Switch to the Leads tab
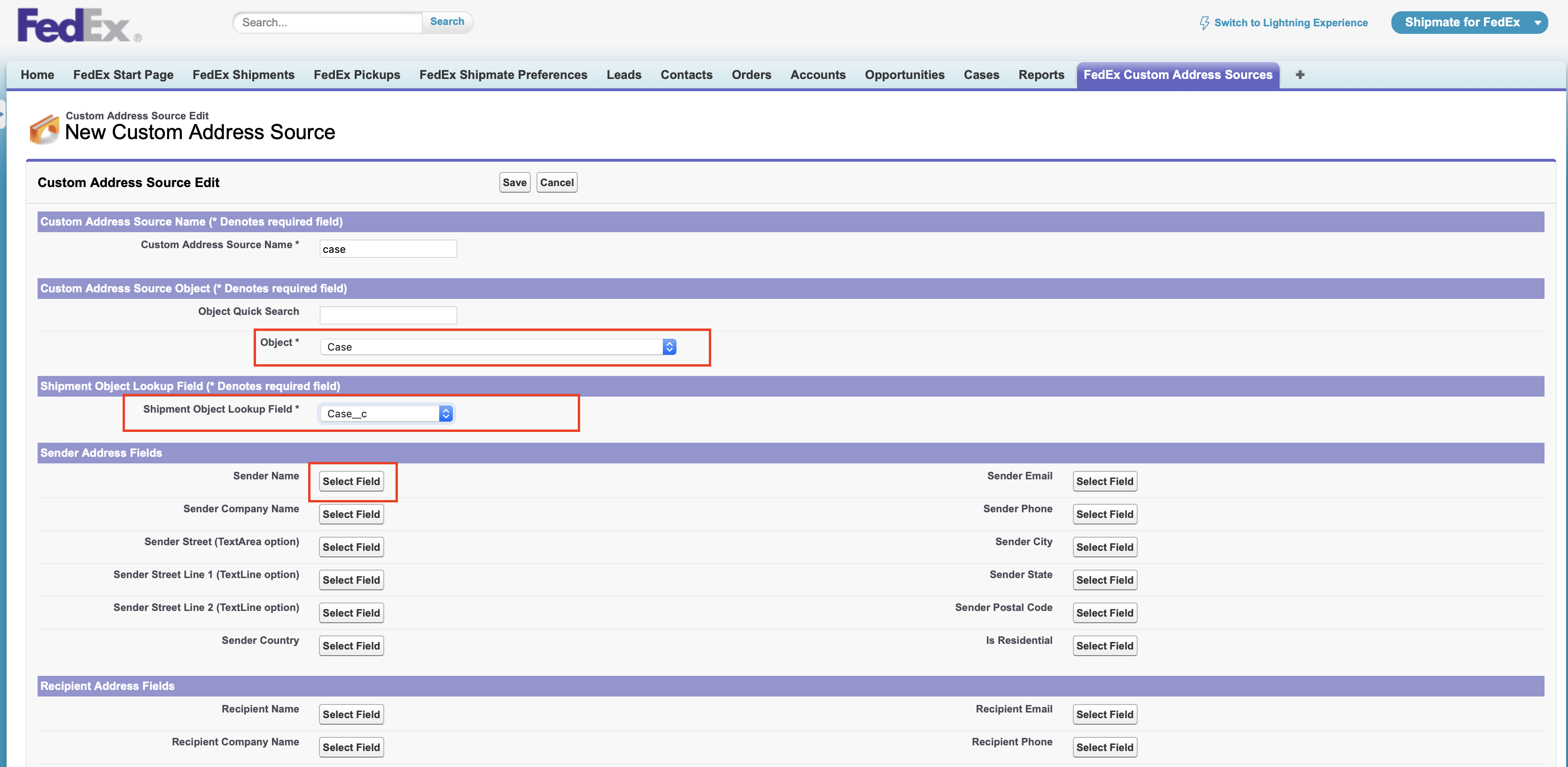Image resolution: width=1568 pixels, height=767 pixels. tap(624, 75)
